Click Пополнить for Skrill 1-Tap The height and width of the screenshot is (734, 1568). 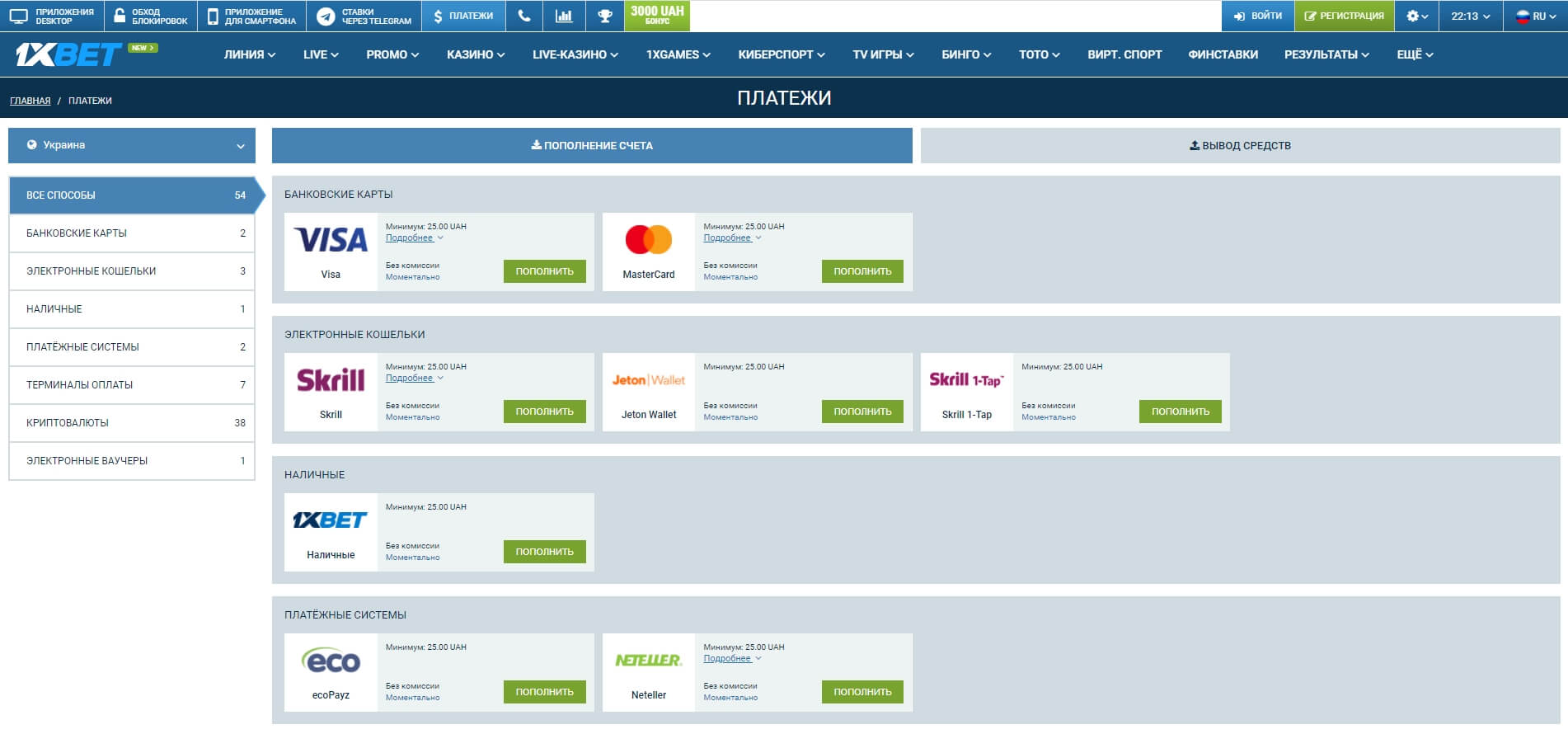[1181, 412]
